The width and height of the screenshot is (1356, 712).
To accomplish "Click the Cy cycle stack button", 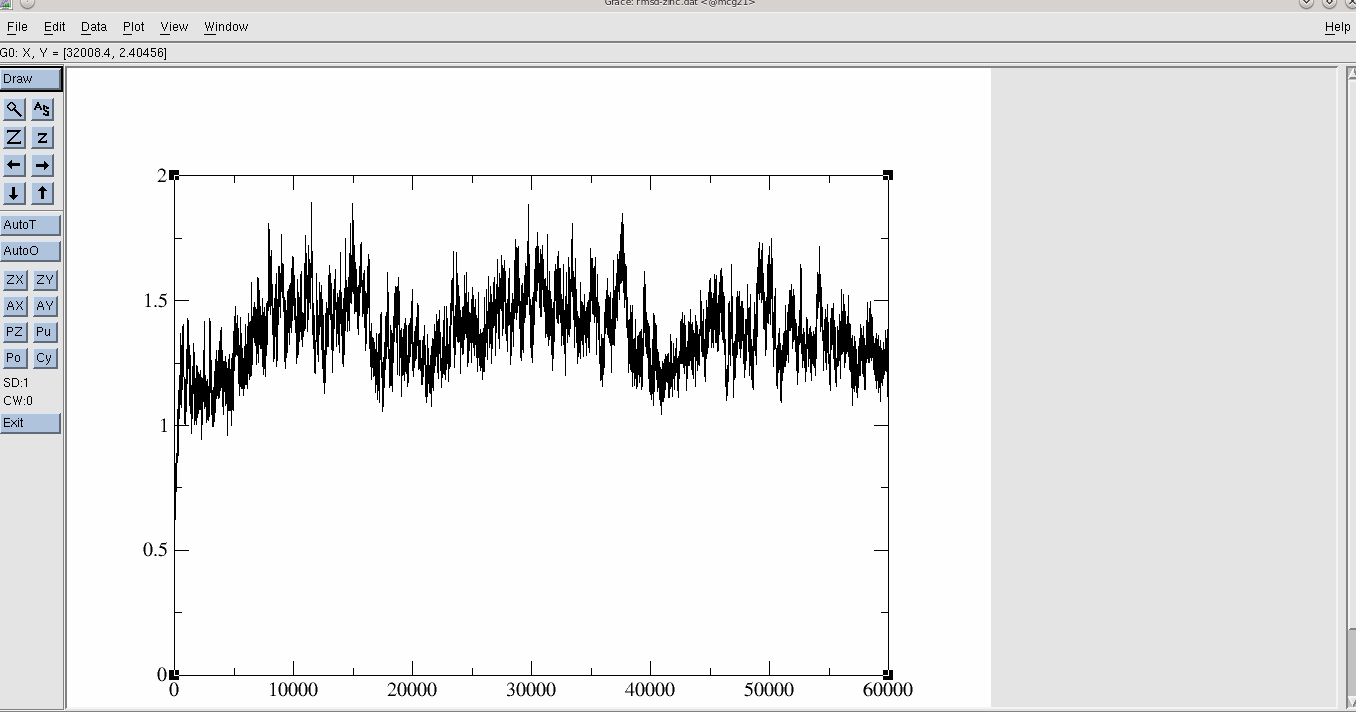I will pyautogui.click(x=44, y=358).
